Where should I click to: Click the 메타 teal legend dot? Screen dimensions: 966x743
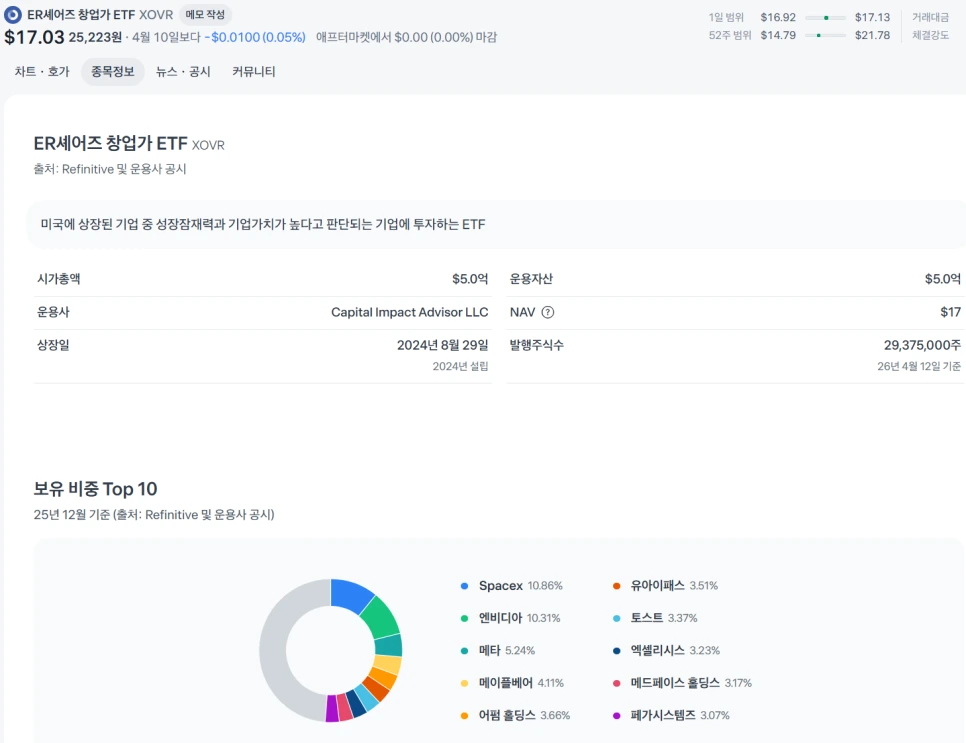click(x=465, y=651)
